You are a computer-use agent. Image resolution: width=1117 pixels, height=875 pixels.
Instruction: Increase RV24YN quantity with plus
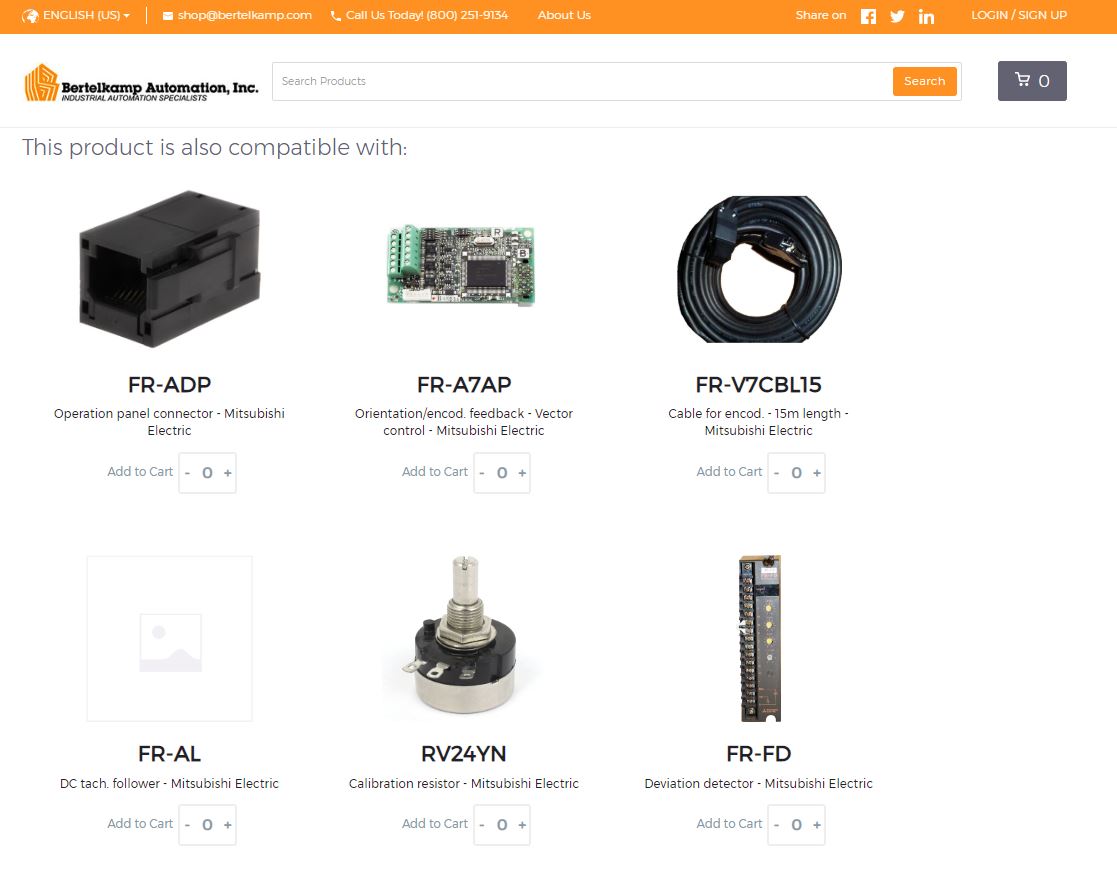[522, 824]
